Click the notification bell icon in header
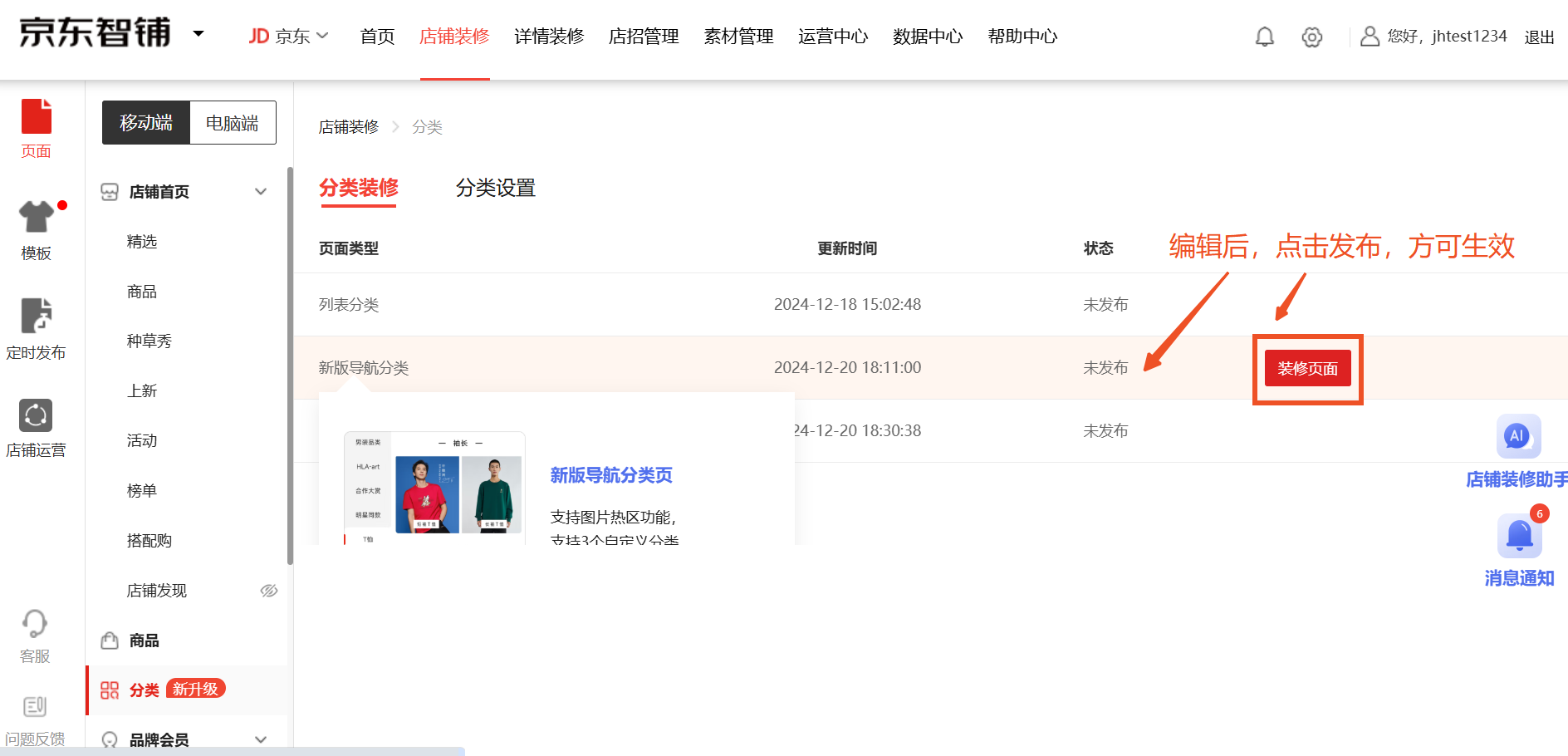1568x756 pixels. (x=1264, y=37)
